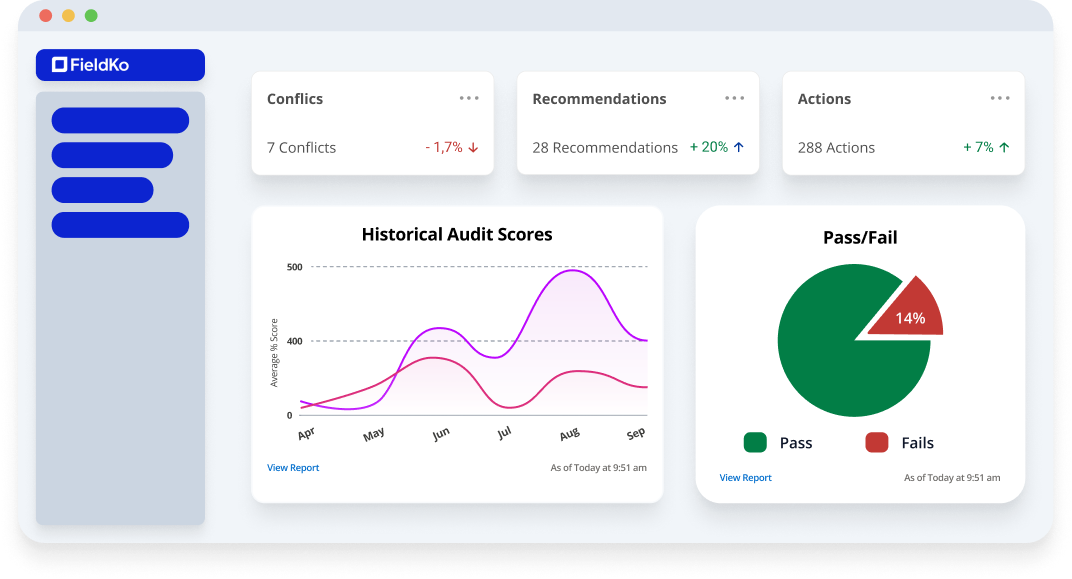
Task: Click the green up arrow beside +7%
Action: (1004, 147)
